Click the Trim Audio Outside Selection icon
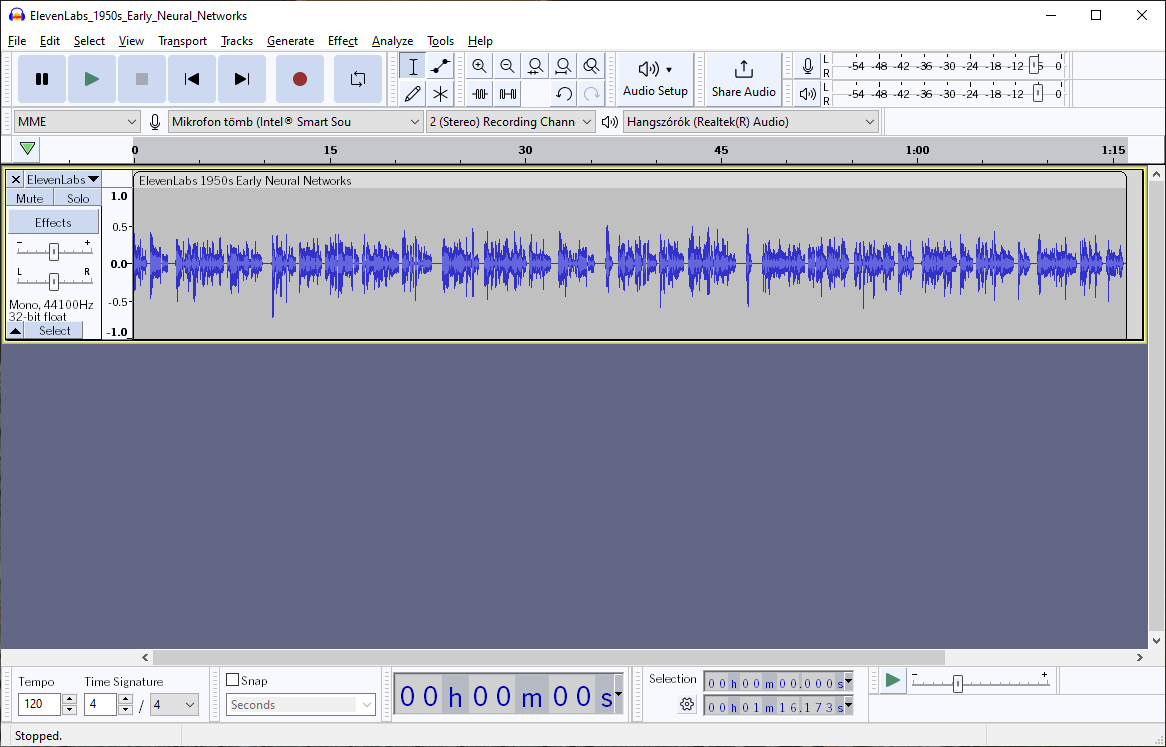This screenshot has height=747, width=1166. 479,92
